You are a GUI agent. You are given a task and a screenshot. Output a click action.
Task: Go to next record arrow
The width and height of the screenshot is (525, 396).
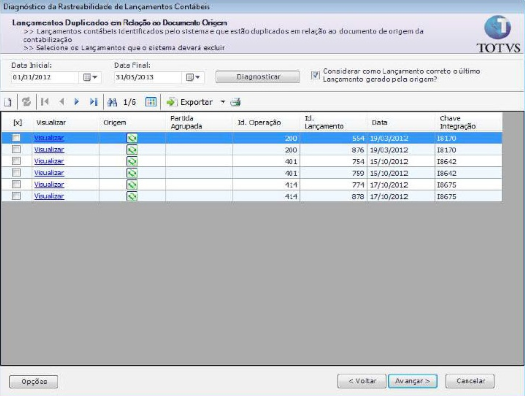(77, 102)
